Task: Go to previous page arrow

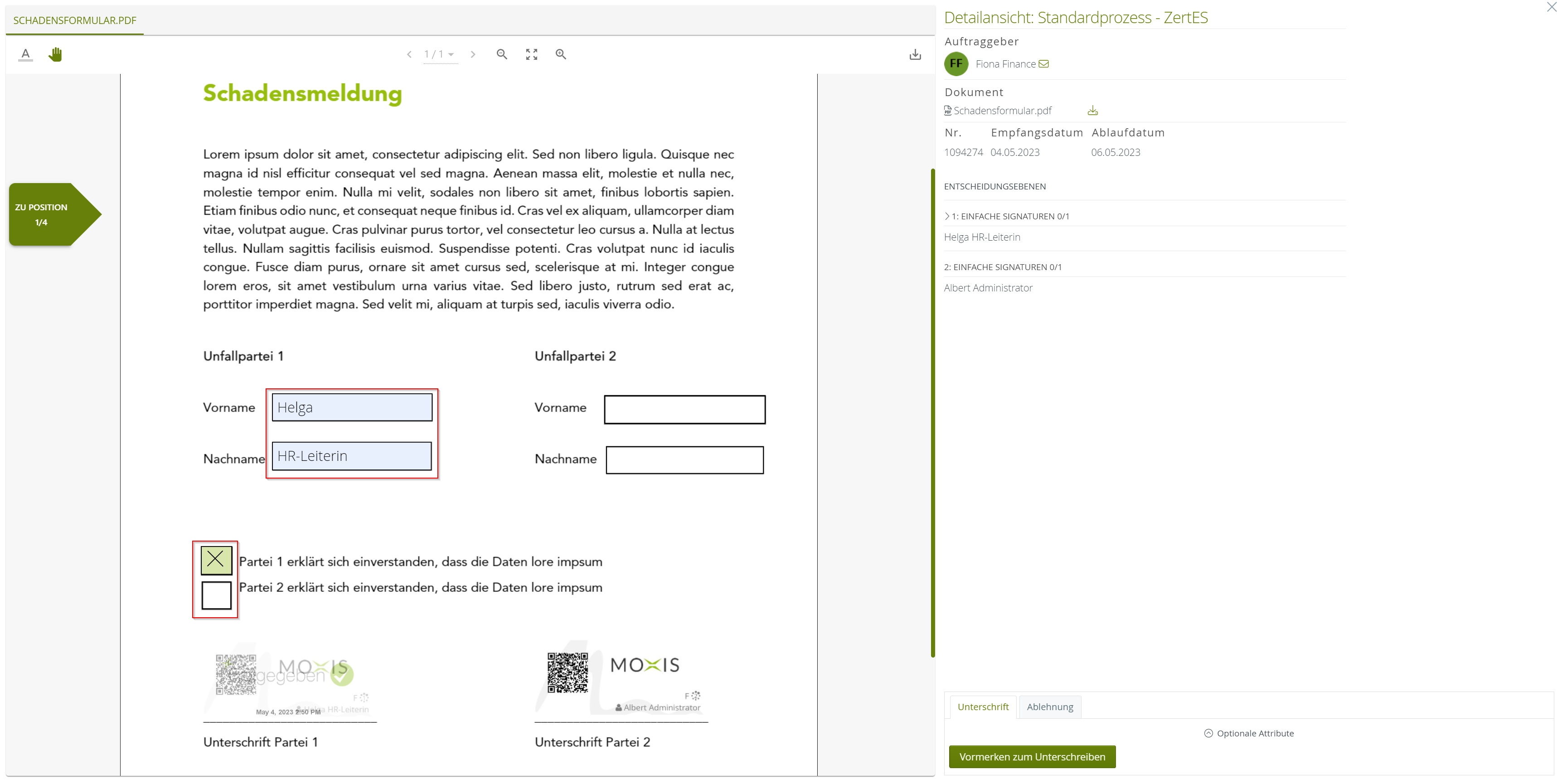Action: pyautogui.click(x=409, y=54)
